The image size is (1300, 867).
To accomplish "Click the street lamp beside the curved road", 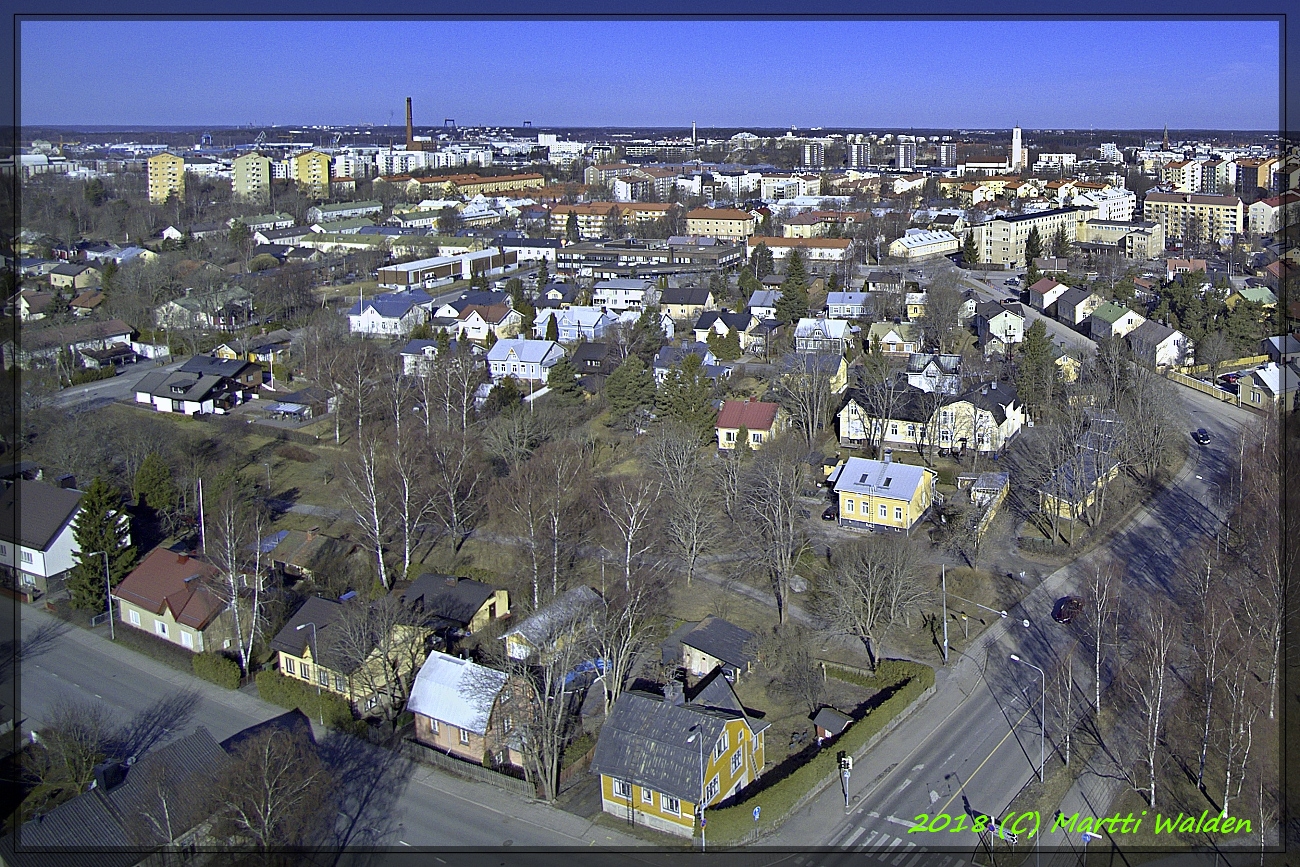I will click(x=1038, y=712).
